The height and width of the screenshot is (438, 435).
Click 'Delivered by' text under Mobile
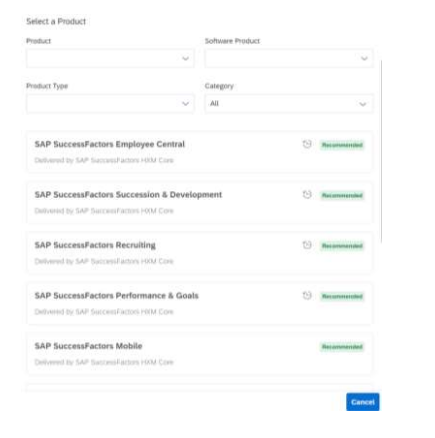(x=104, y=362)
